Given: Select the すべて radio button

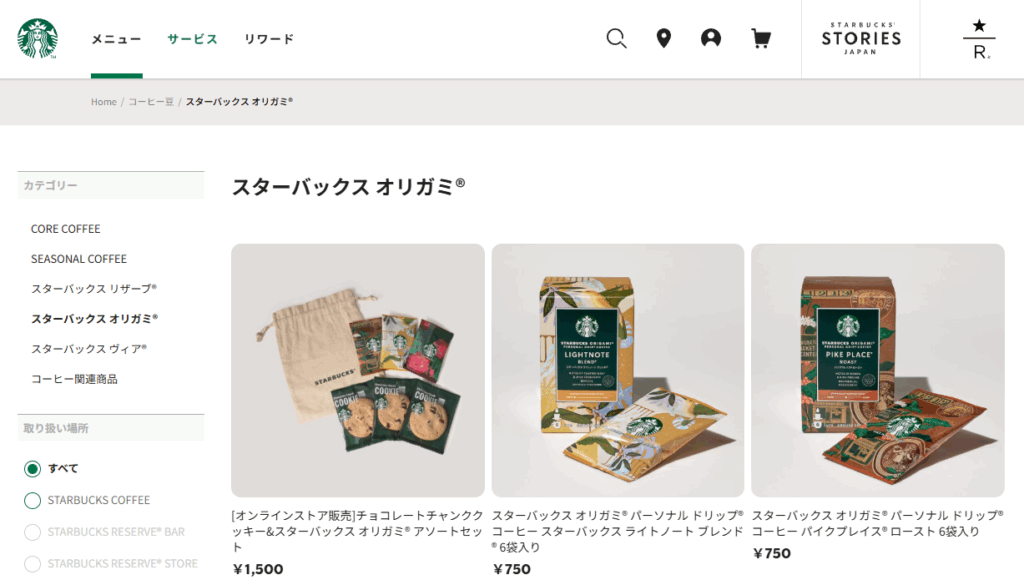Looking at the screenshot, I should pos(32,469).
